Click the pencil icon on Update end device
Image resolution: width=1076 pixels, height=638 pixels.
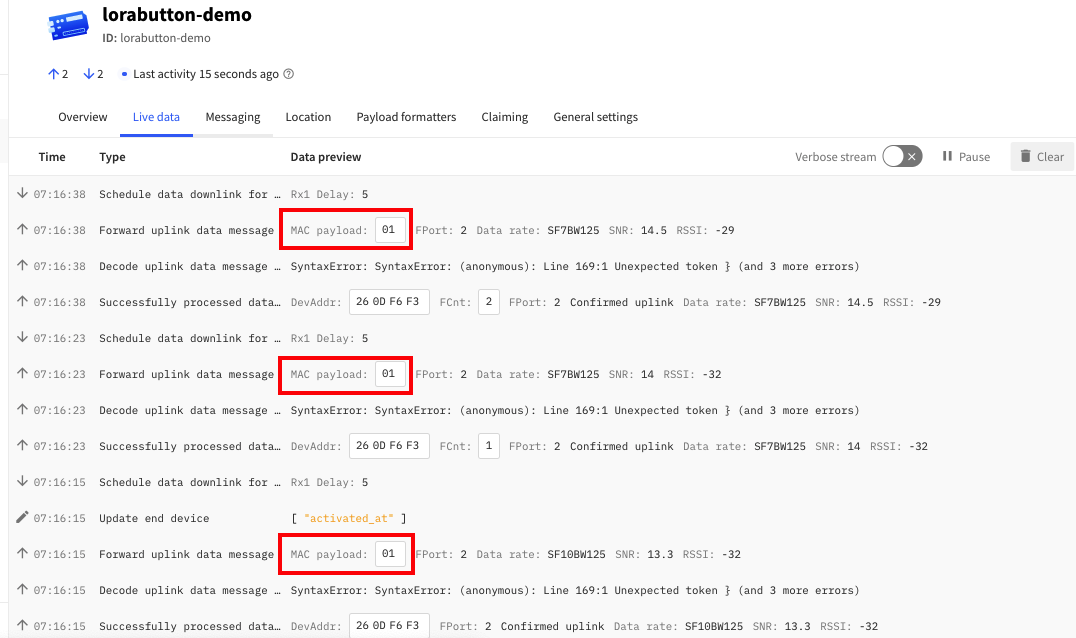pos(22,518)
